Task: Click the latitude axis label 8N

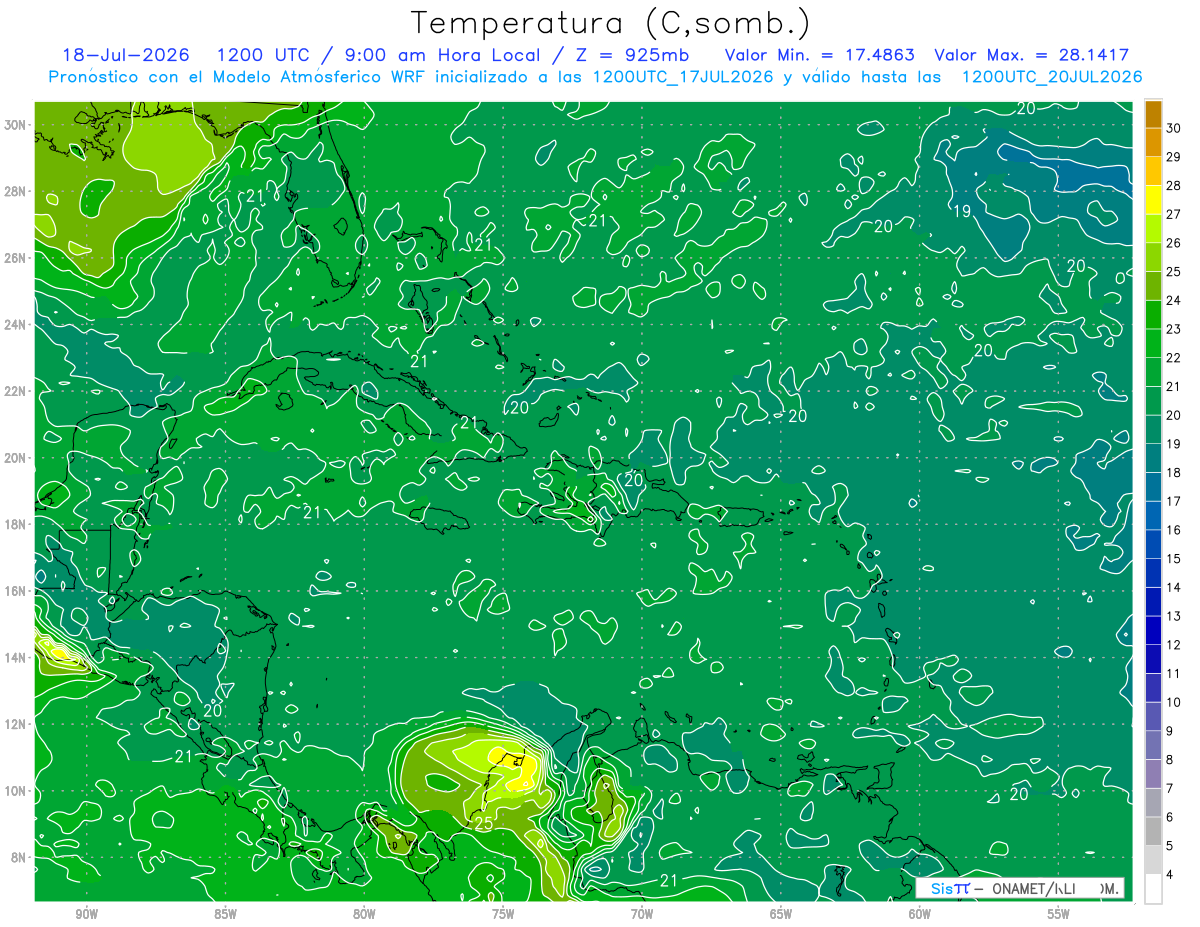Action: [19, 857]
